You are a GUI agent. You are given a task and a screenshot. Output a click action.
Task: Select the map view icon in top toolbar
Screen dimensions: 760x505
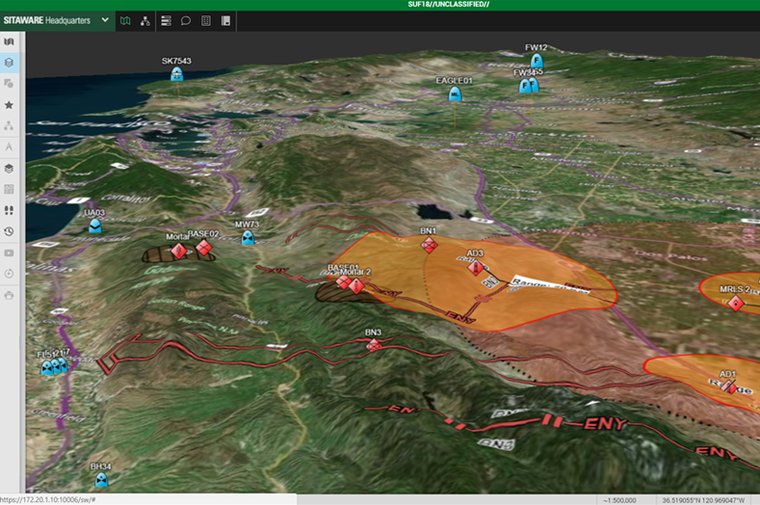[125, 20]
